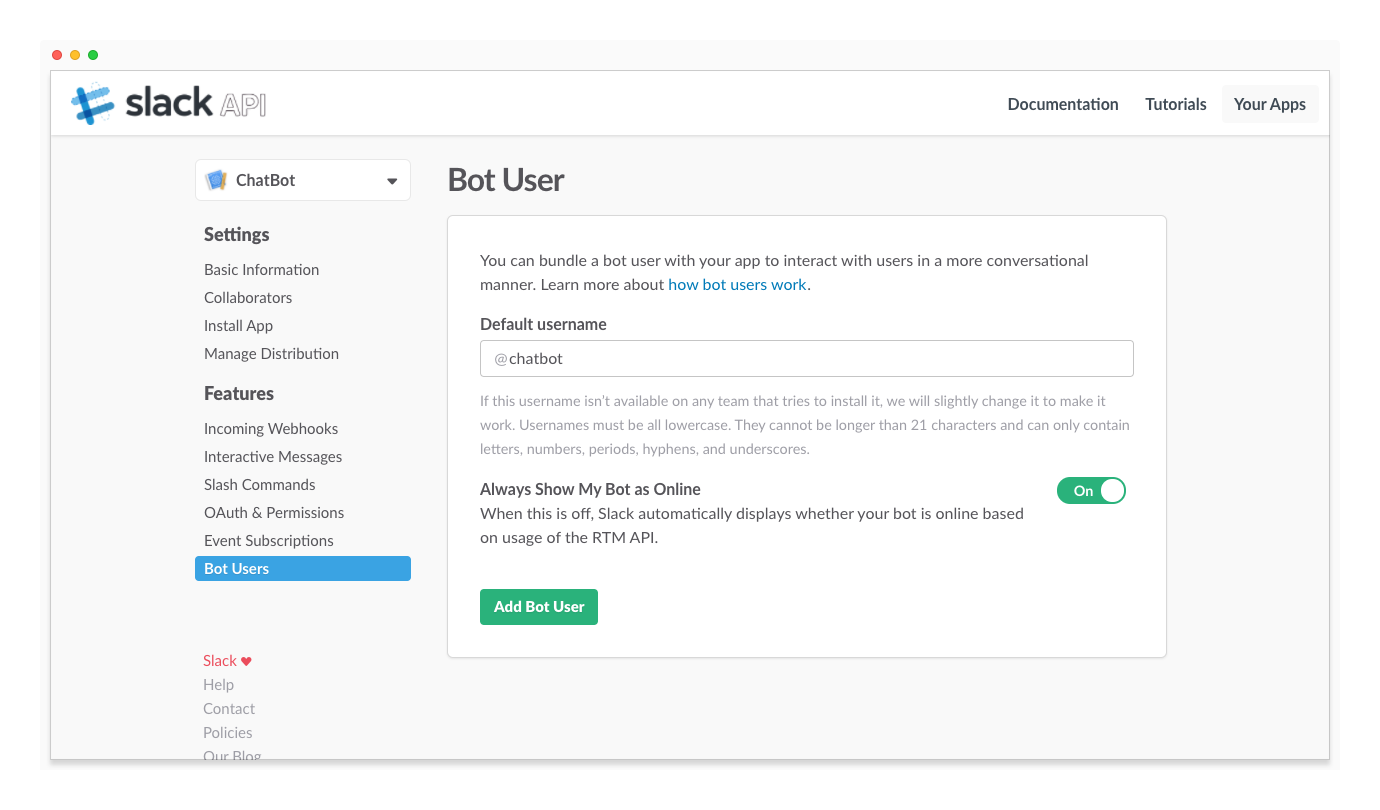Open the Contact footer link
The image size is (1380, 810).
[x=229, y=709]
